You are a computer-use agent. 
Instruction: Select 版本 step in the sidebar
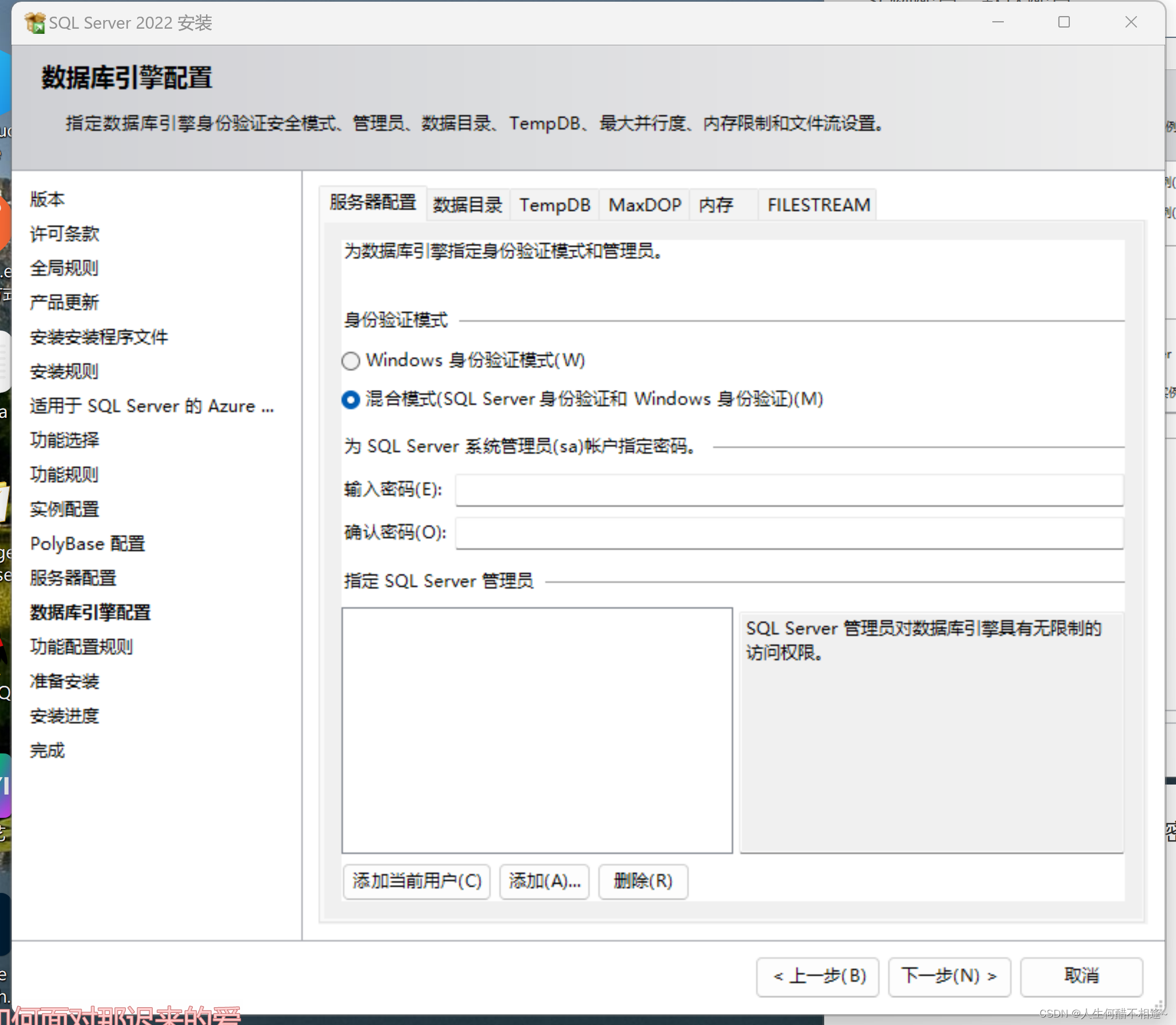(48, 199)
